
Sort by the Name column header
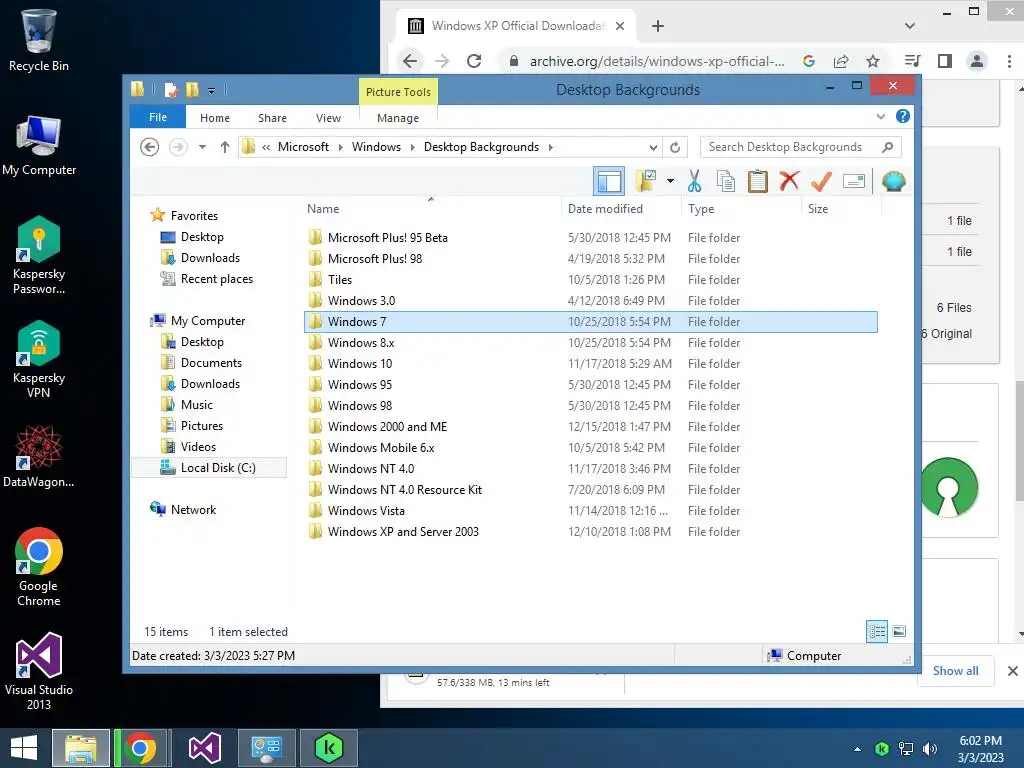[323, 209]
